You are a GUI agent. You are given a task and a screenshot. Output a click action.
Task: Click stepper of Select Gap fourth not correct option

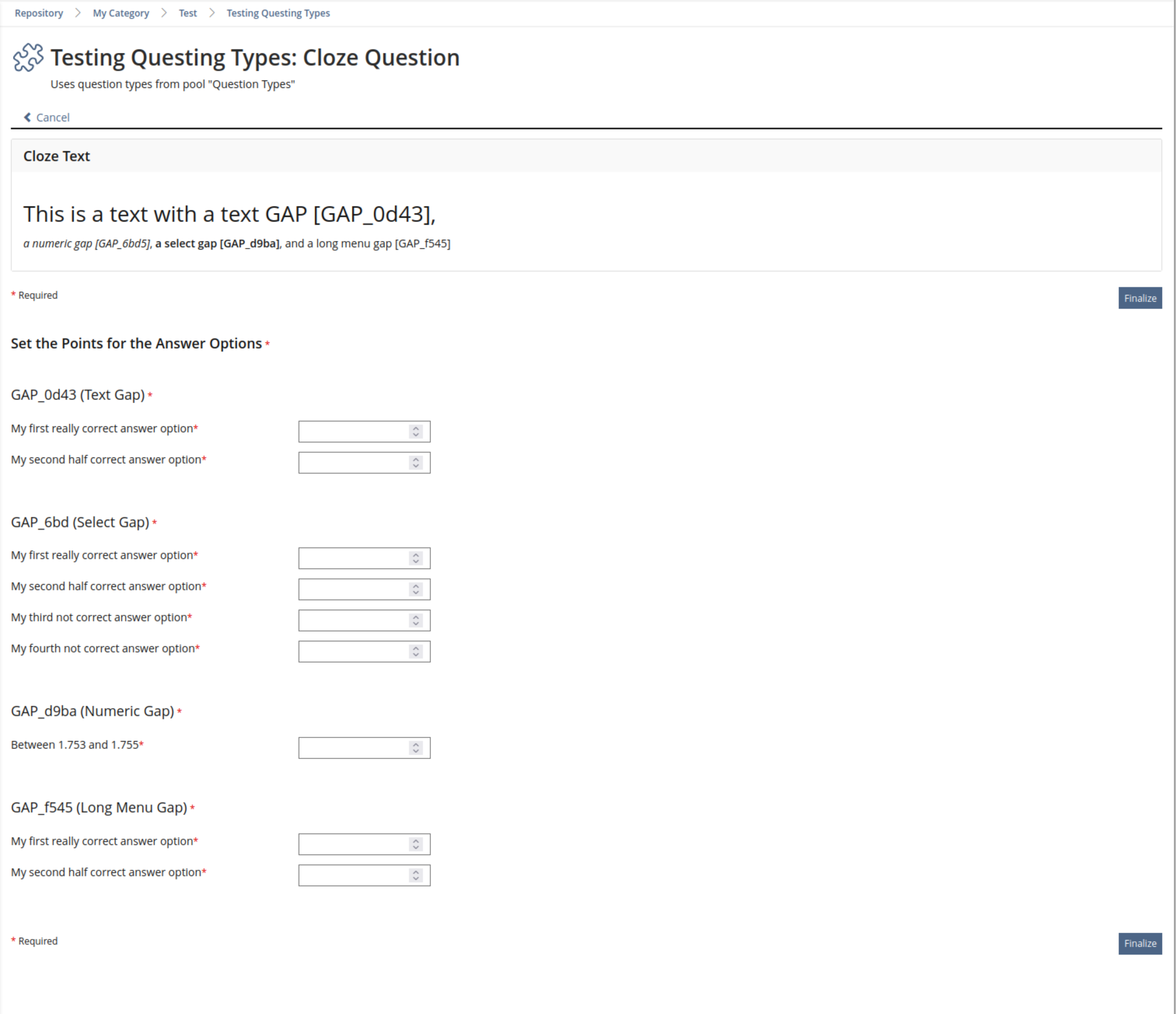tap(416, 652)
